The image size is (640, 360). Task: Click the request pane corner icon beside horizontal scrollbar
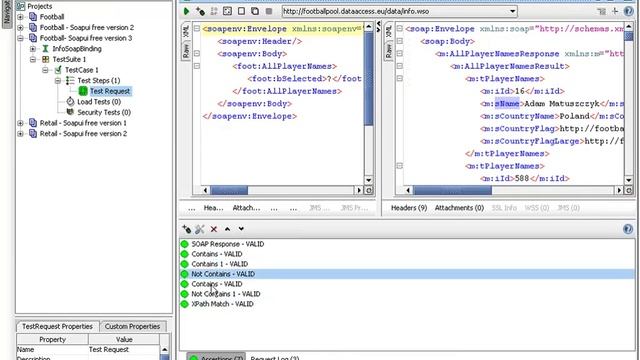[x=369, y=190]
